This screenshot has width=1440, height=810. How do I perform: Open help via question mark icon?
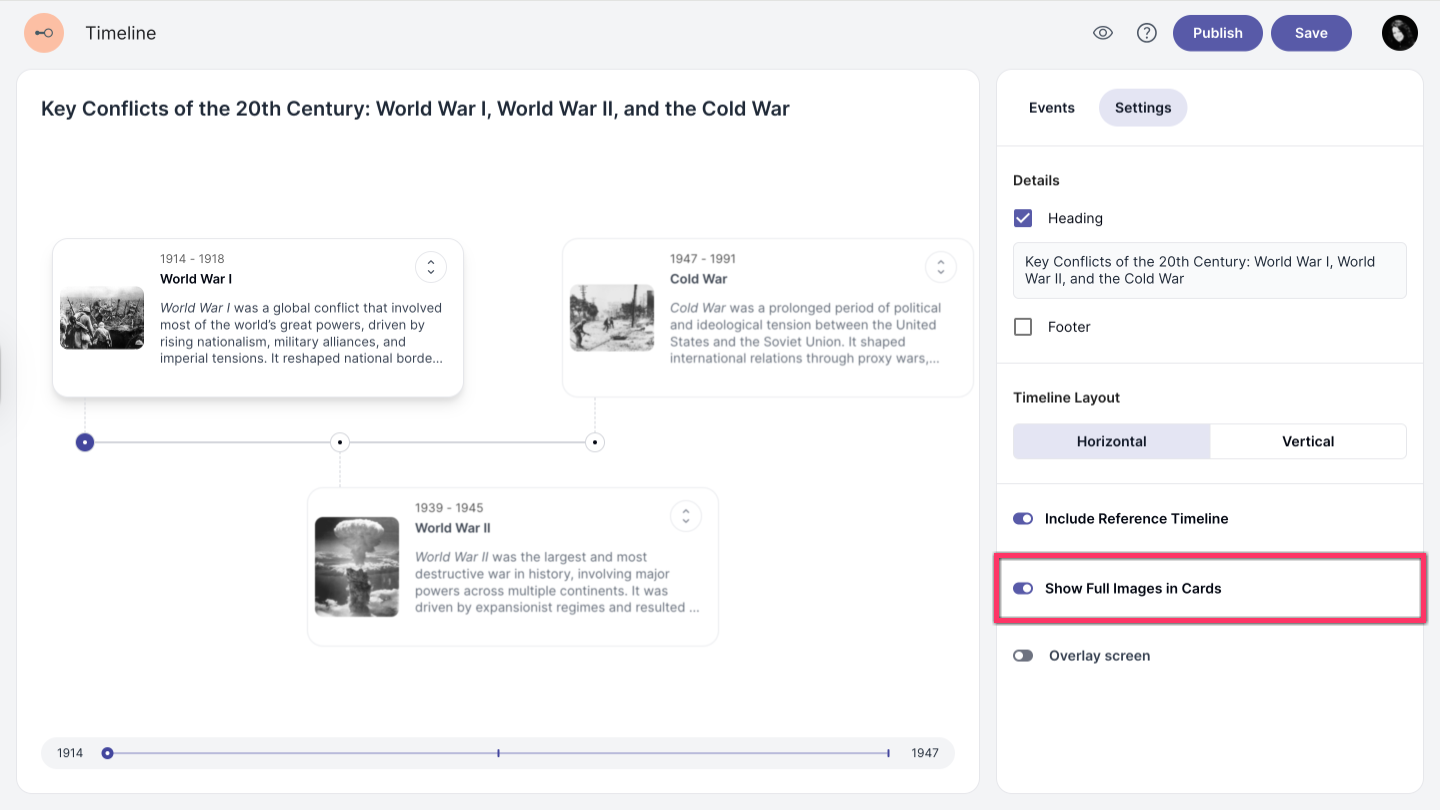(1147, 33)
